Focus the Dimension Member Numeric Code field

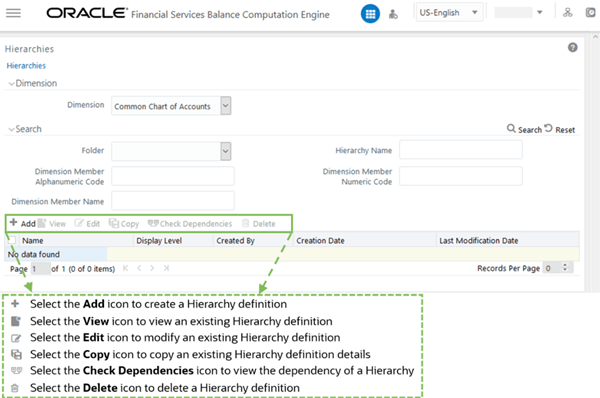[x=461, y=176]
